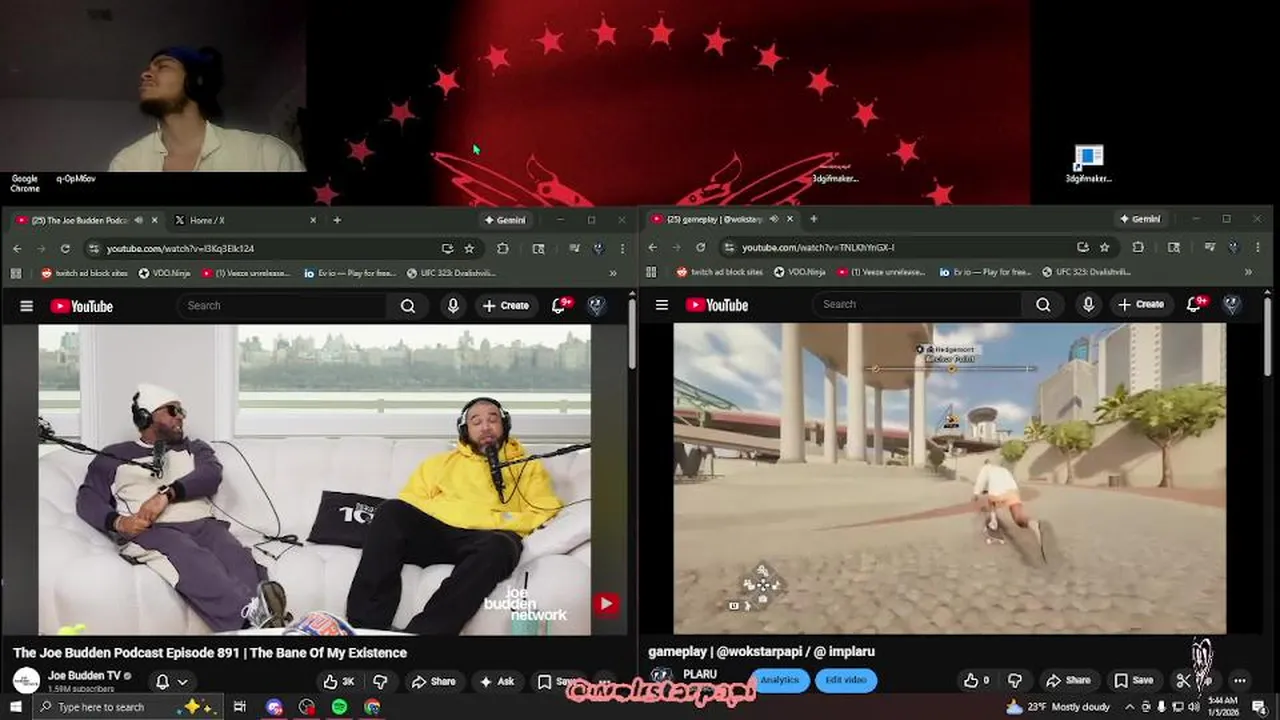This screenshot has height=720, width=1280.
Task: Reload the gameplay video page
Action: [701, 247]
